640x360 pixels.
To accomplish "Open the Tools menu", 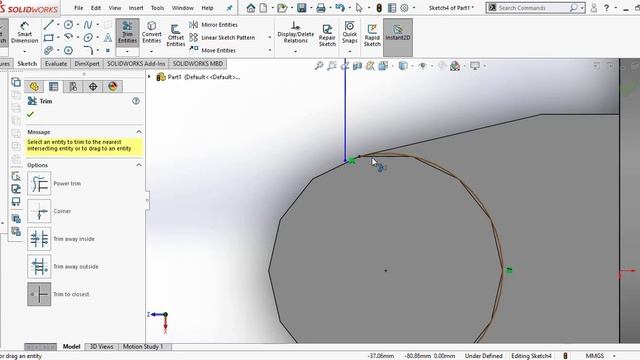I will coord(157,8).
